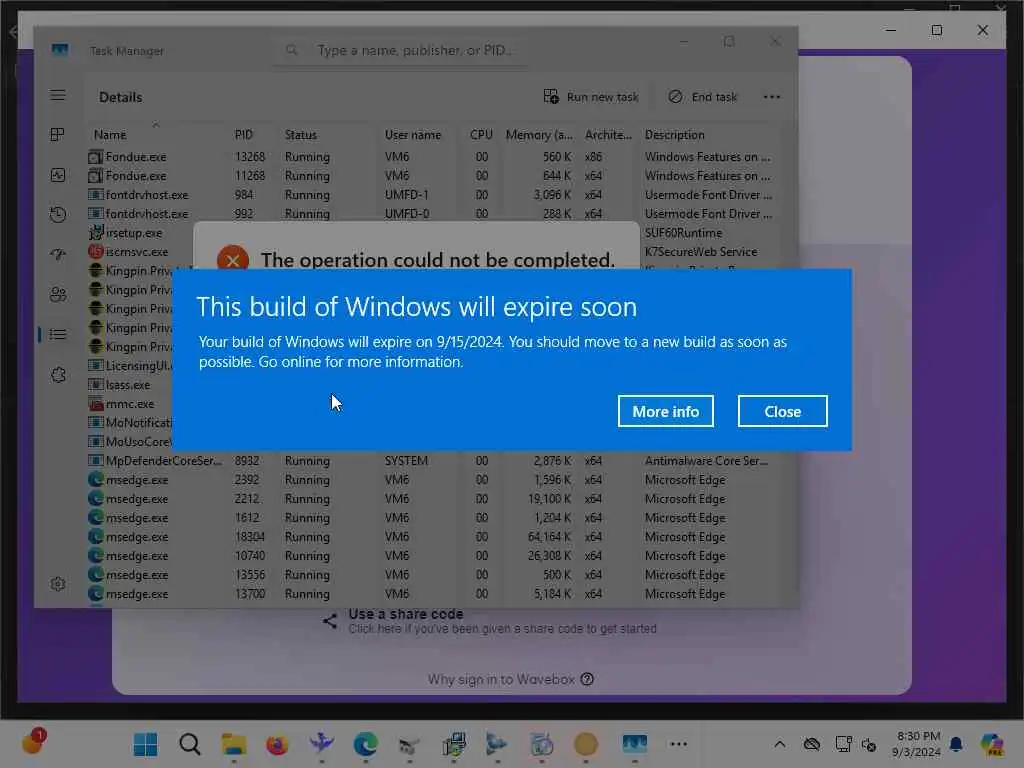Select msedge.exe row with PID 13700

(431, 594)
